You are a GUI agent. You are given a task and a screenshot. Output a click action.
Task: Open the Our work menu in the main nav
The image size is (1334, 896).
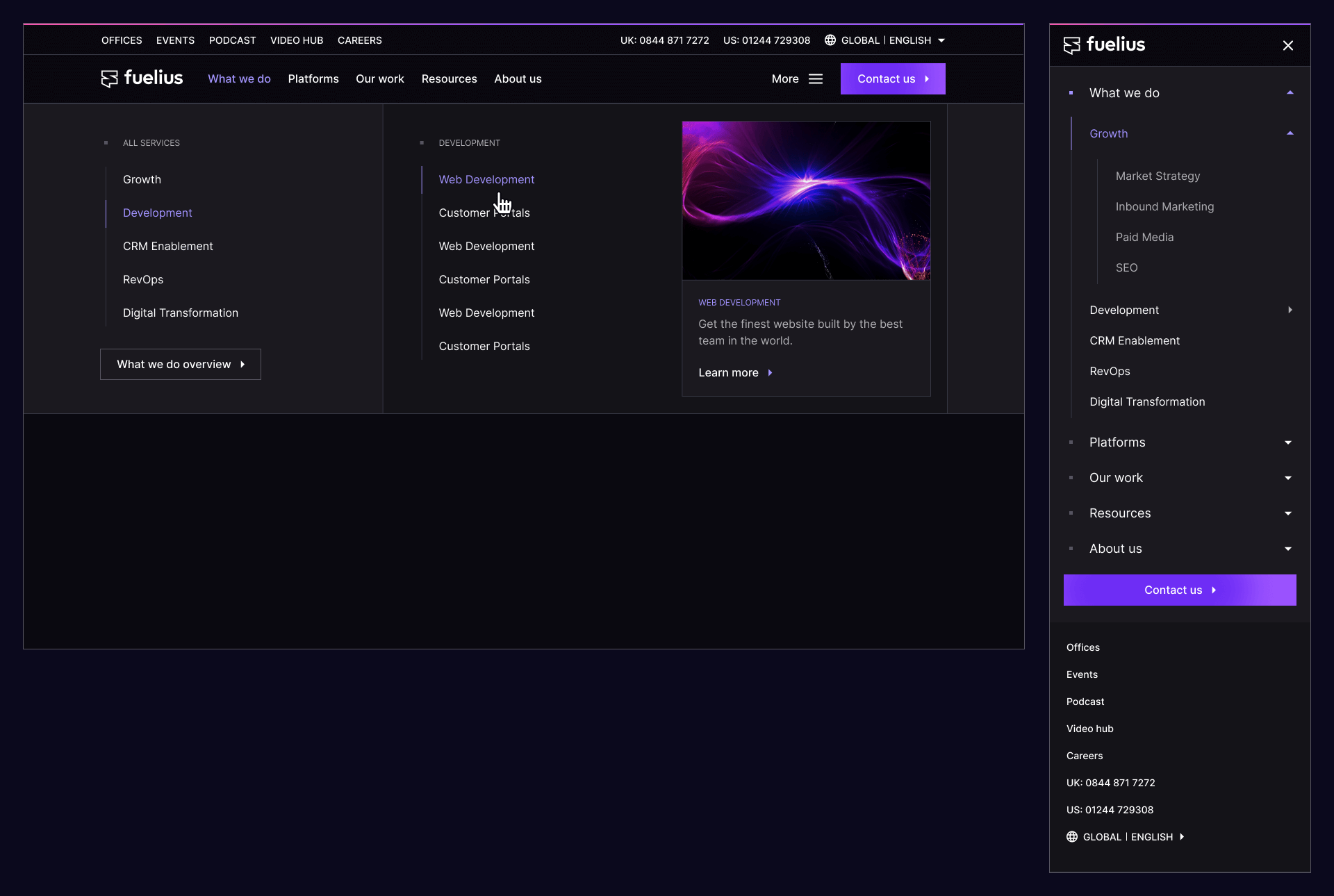point(379,79)
